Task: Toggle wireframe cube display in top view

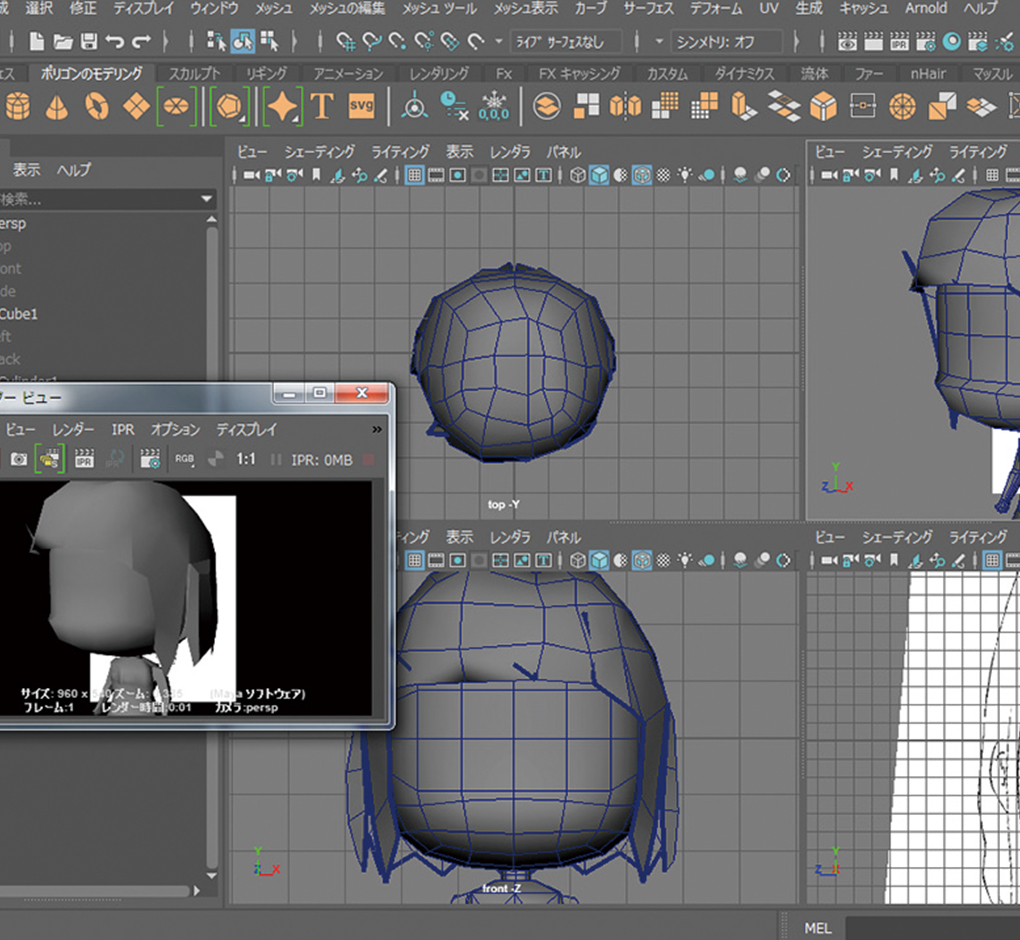Action: point(577,175)
